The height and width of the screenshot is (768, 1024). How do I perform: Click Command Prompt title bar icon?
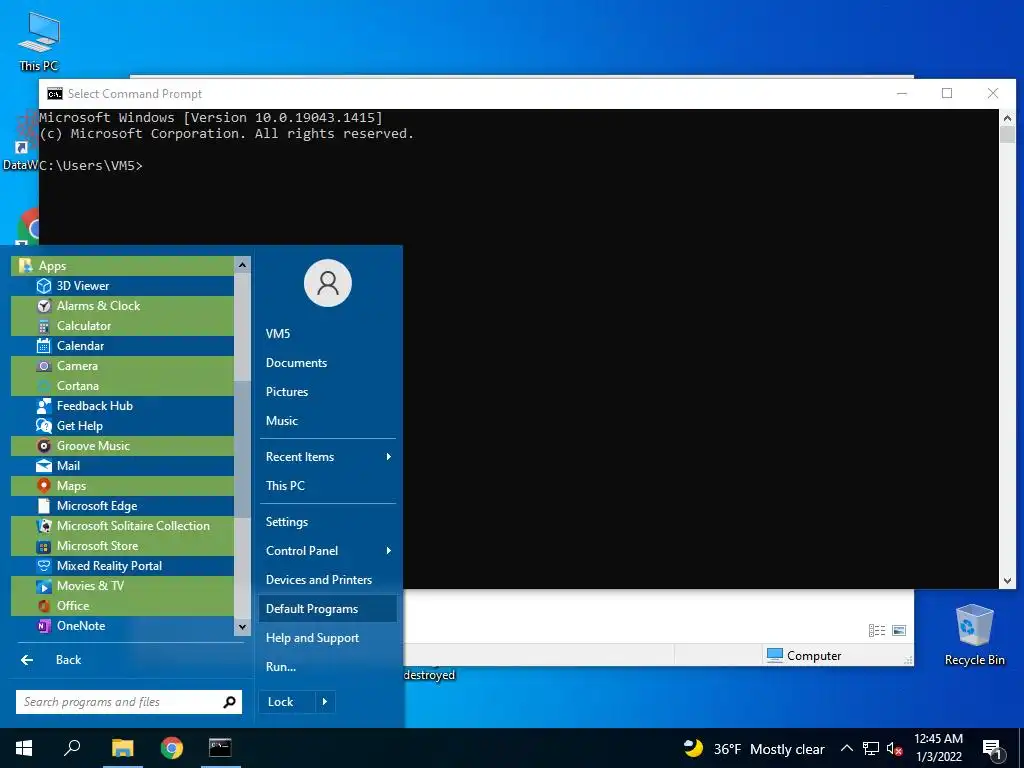click(55, 94)
